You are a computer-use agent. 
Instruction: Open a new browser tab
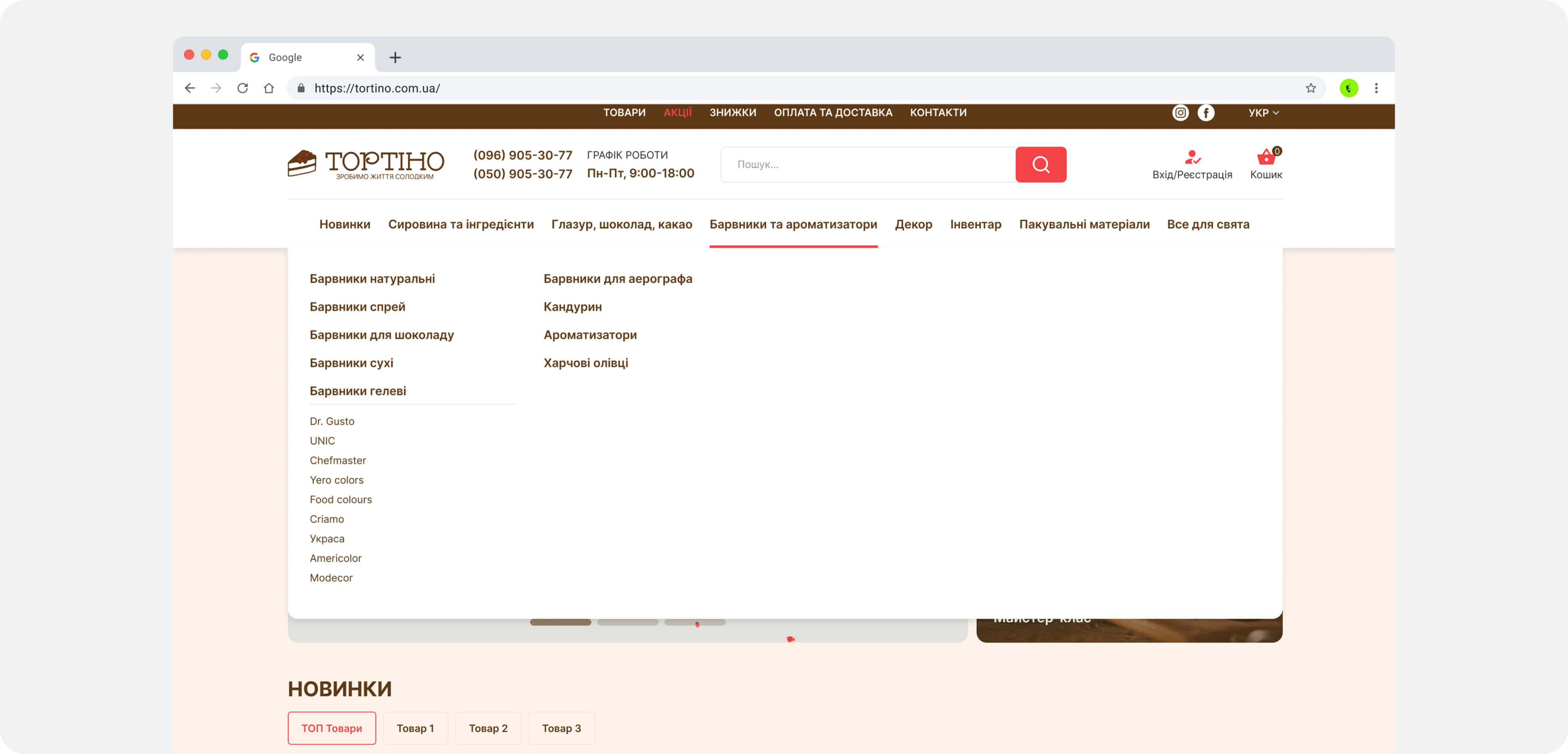click(x=395, y=57)
